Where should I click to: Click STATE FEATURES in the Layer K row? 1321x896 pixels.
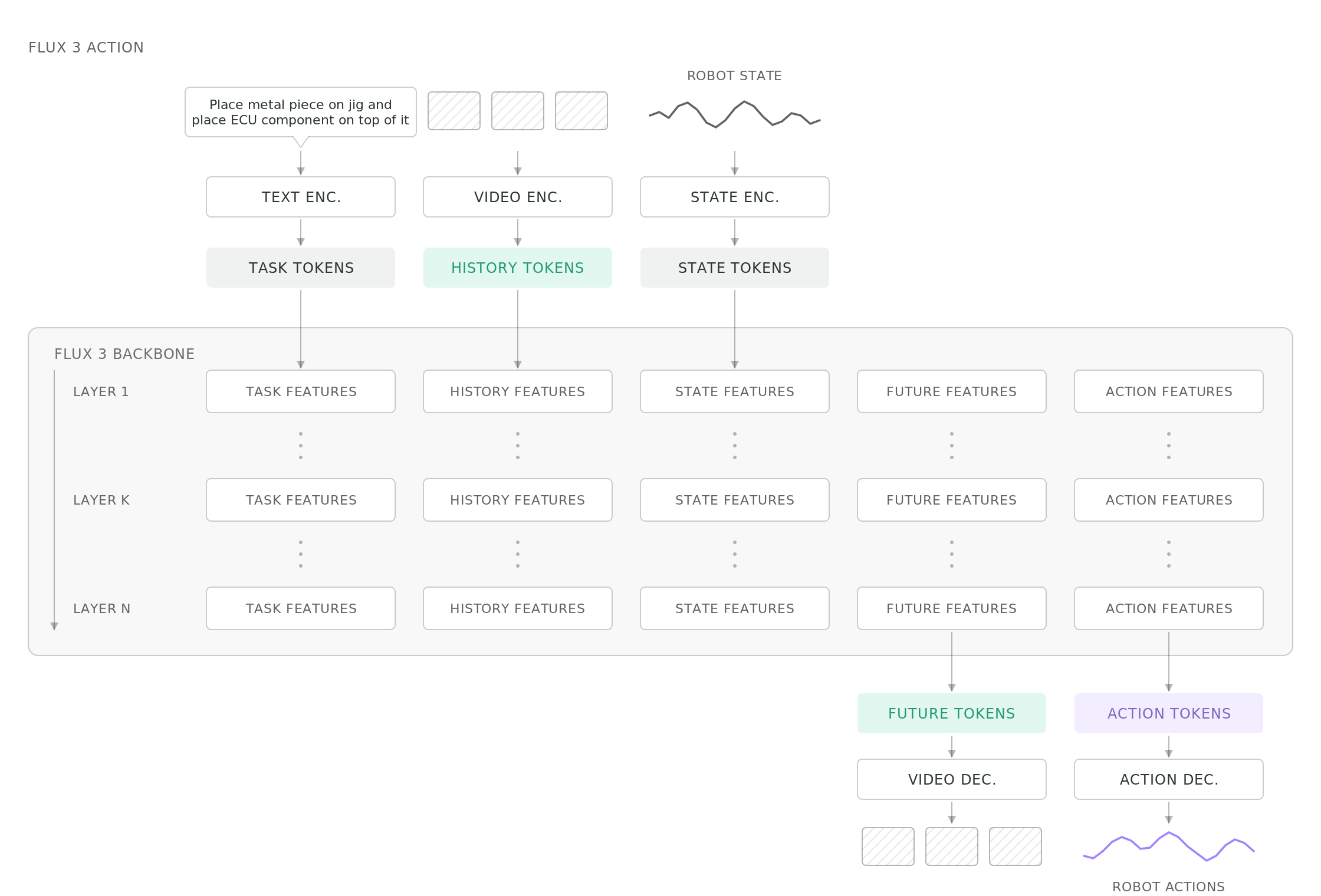tap(735, 500)
